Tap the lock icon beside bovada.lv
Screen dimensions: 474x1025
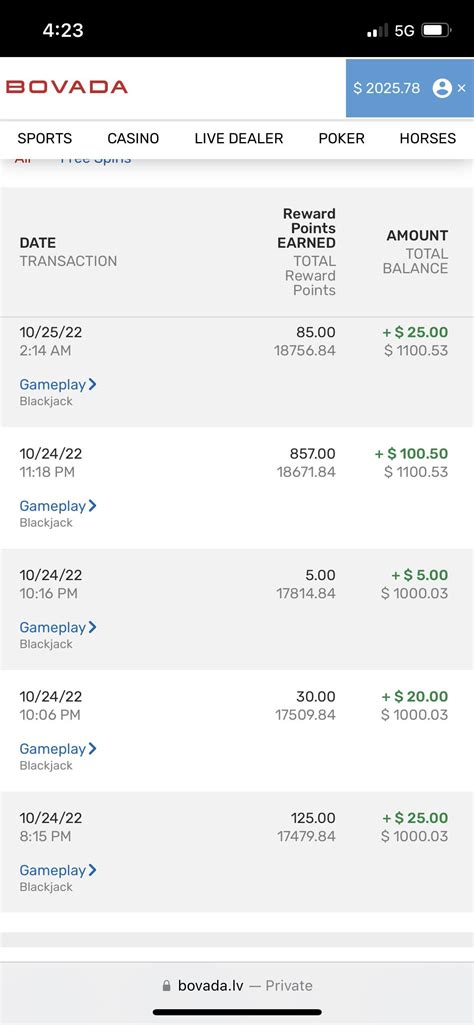pyautogui.click(x=166, y=986)
